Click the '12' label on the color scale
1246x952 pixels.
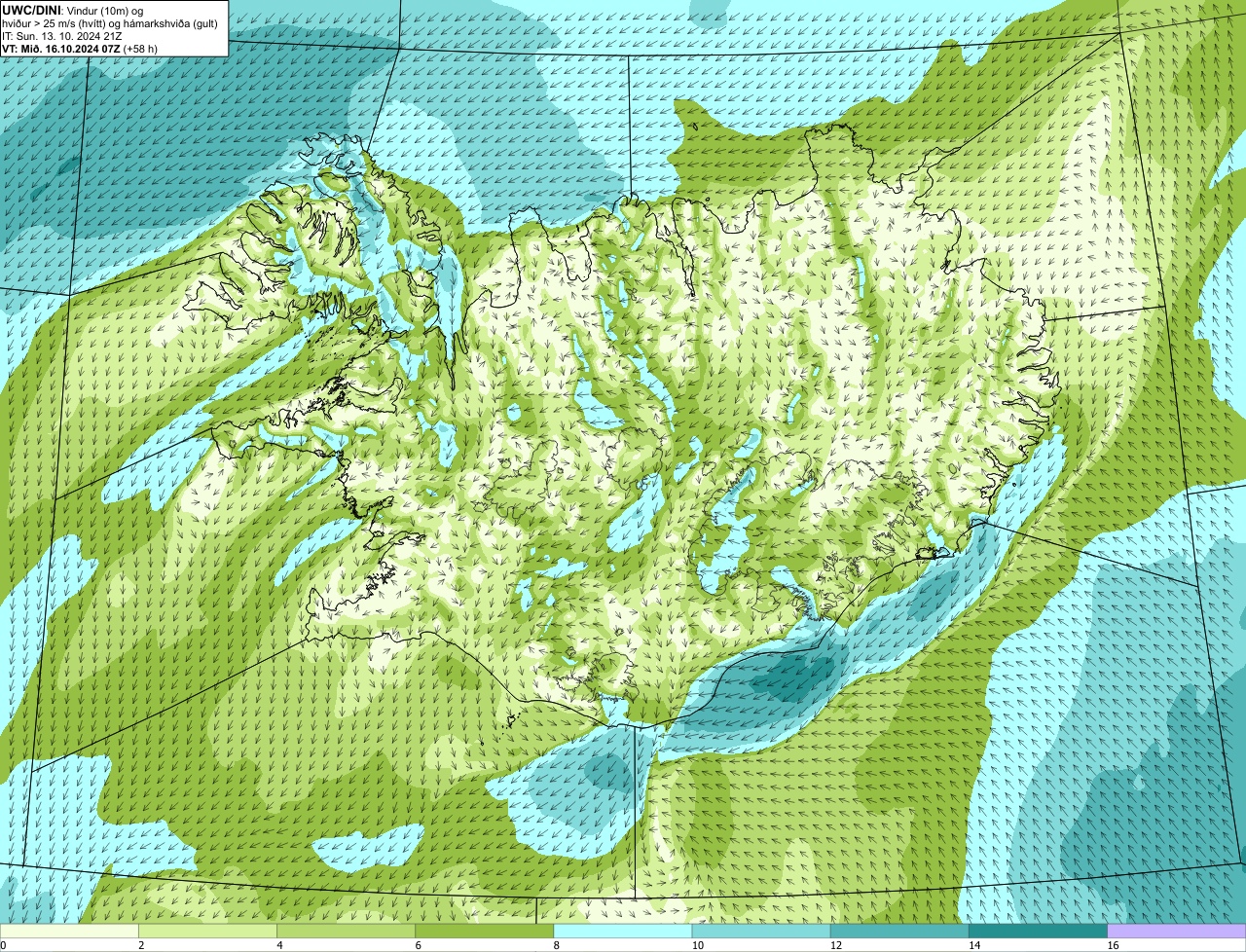835,945
